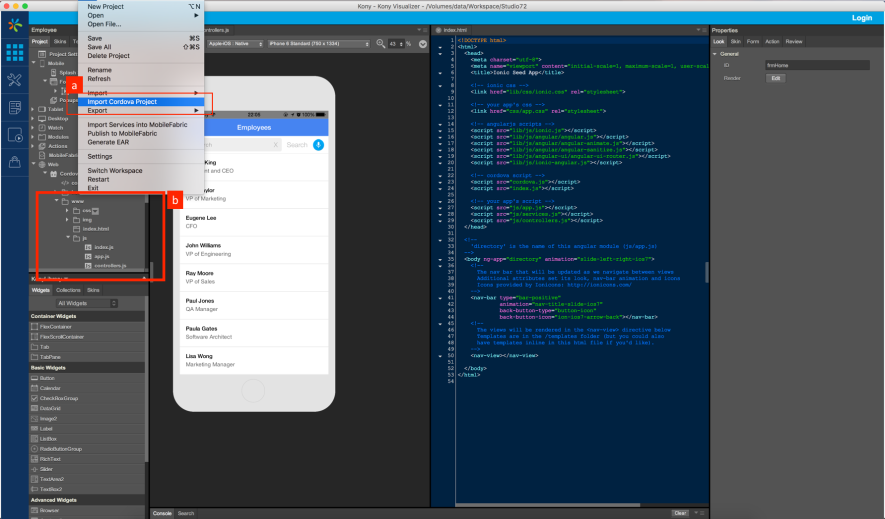The image size is (885, 519).
Task: Switch to the Search tab near Console
Action: click(186, 513)
